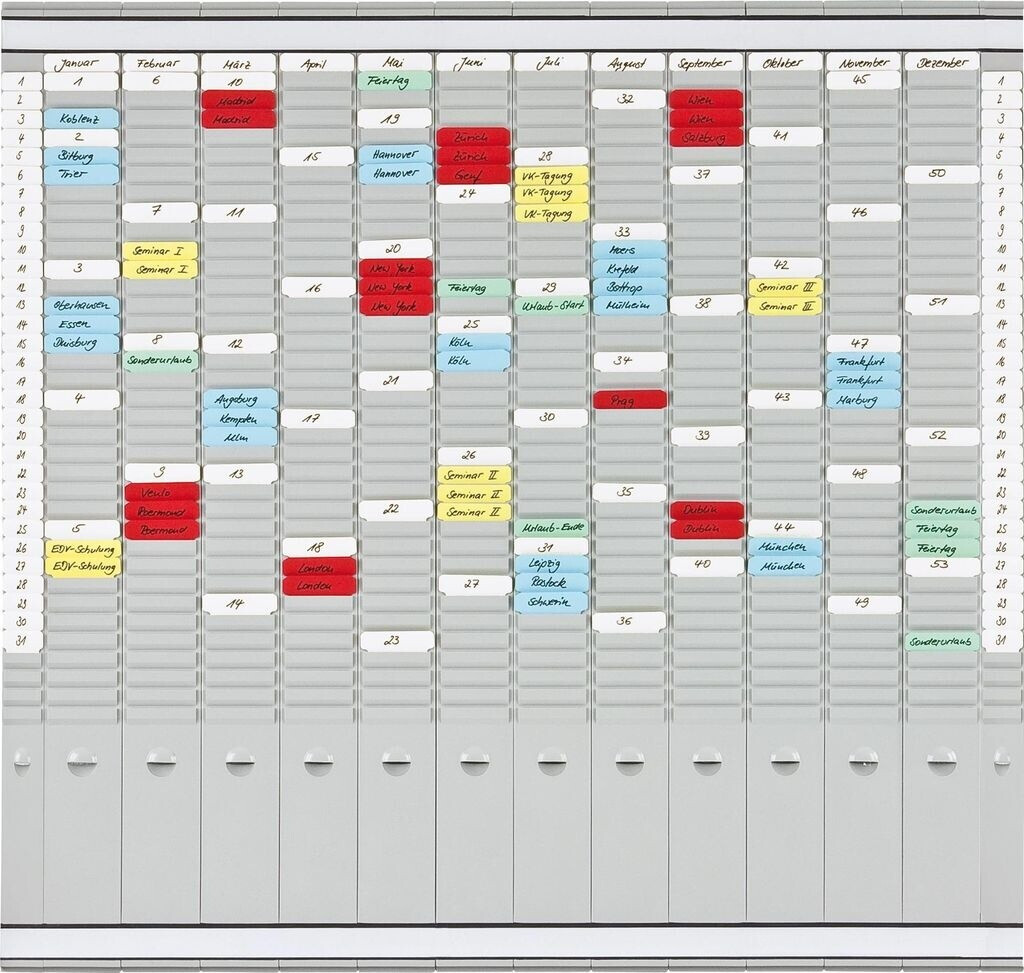Click the blue Augsburg card in März
This screenshot has height=973, width=1024.
(x=240, y=399)
